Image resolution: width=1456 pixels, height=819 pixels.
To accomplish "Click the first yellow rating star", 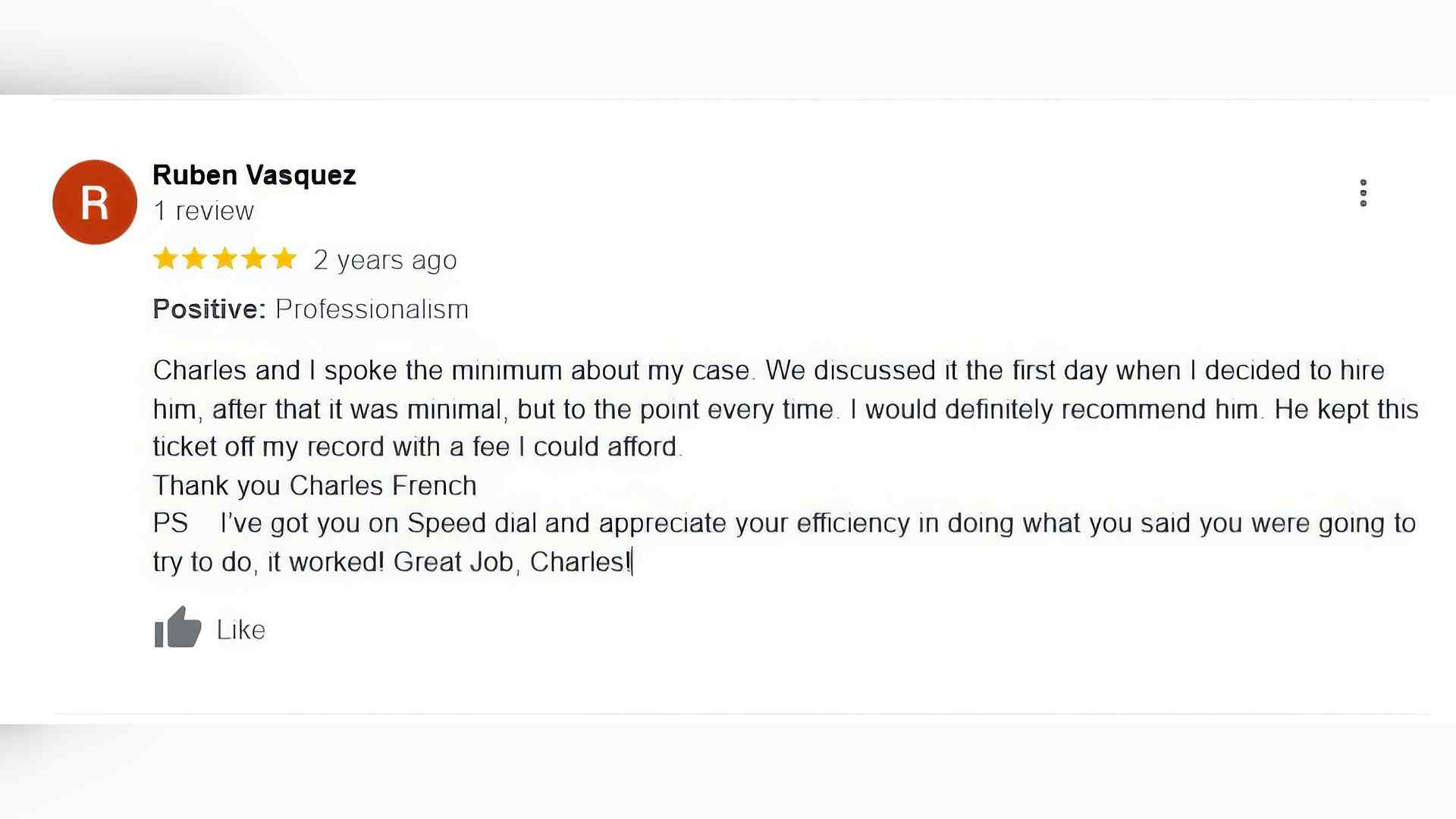I will (x=165, y=259).
